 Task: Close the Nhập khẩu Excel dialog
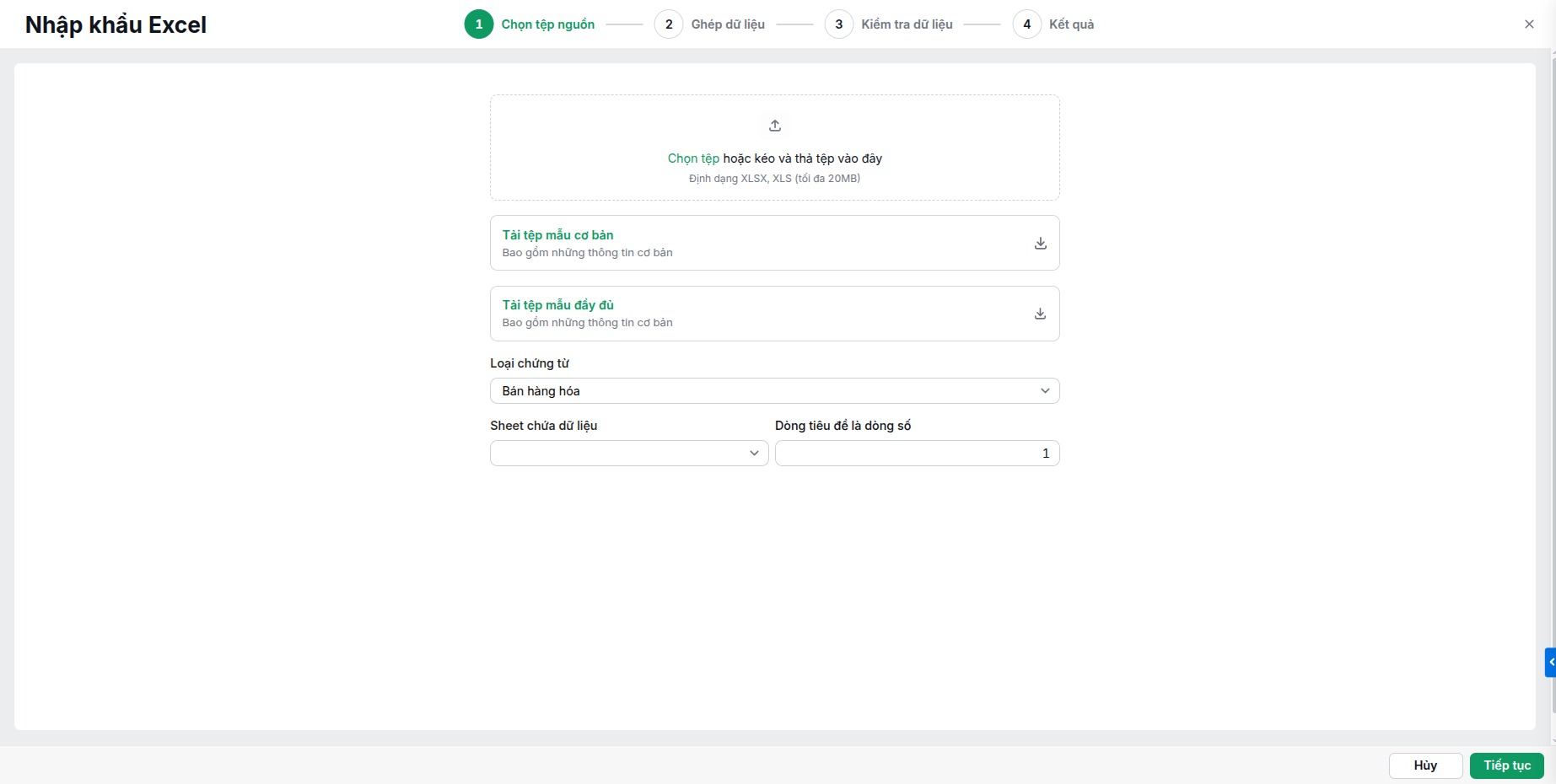[1529, 24]
